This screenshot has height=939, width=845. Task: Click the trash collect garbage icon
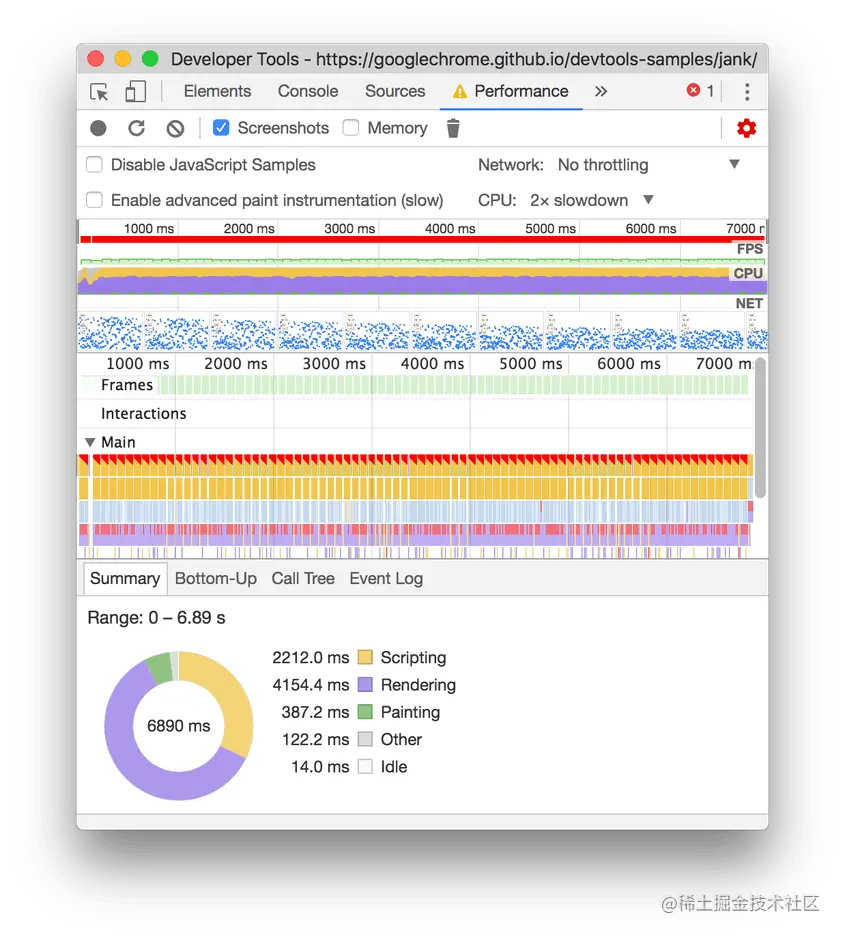pyautogui.click(x=453, y=128)
